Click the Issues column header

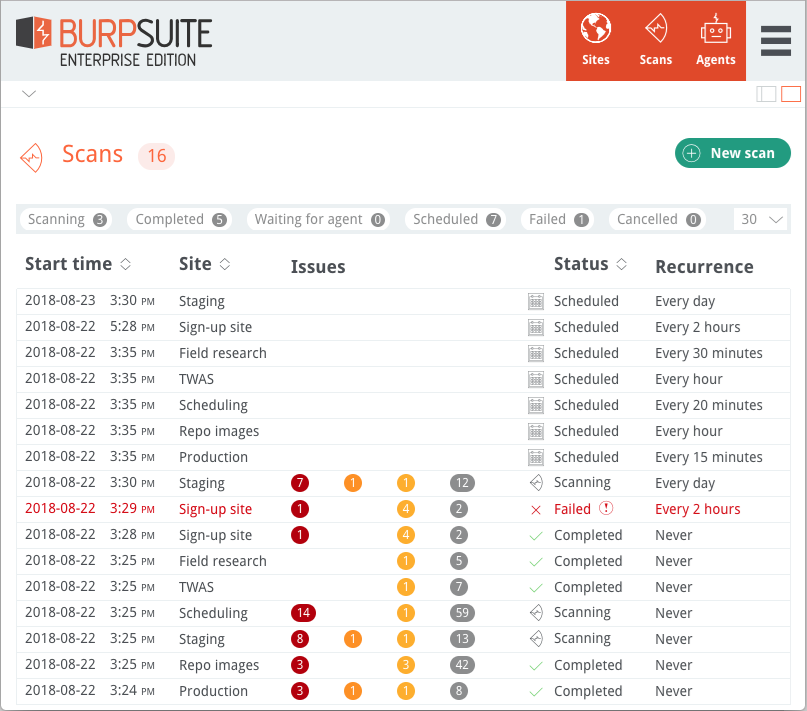tap(318, 267)
